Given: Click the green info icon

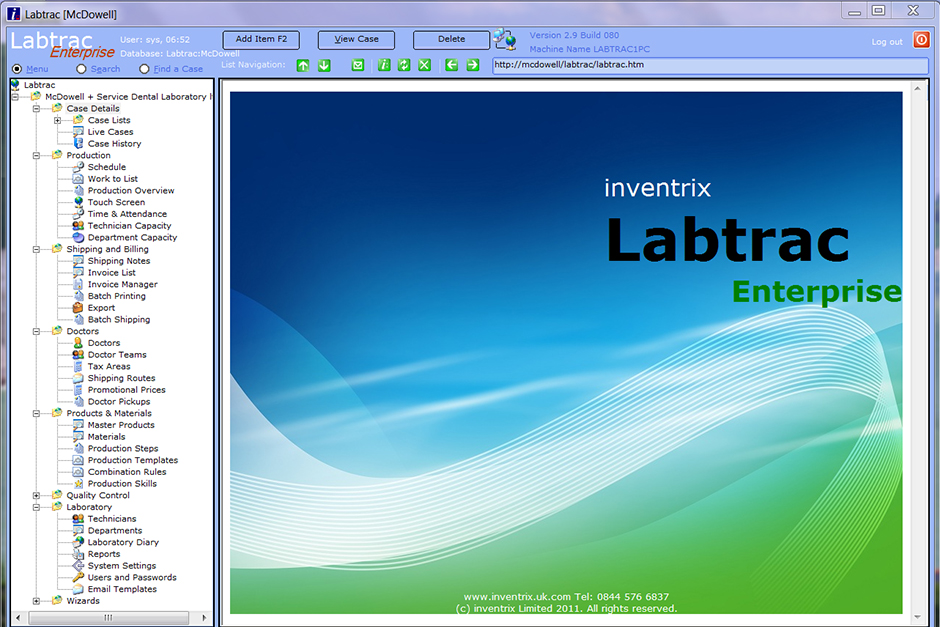Looking at the screenshot, I should pyautogui.click(x=384, y=65).
